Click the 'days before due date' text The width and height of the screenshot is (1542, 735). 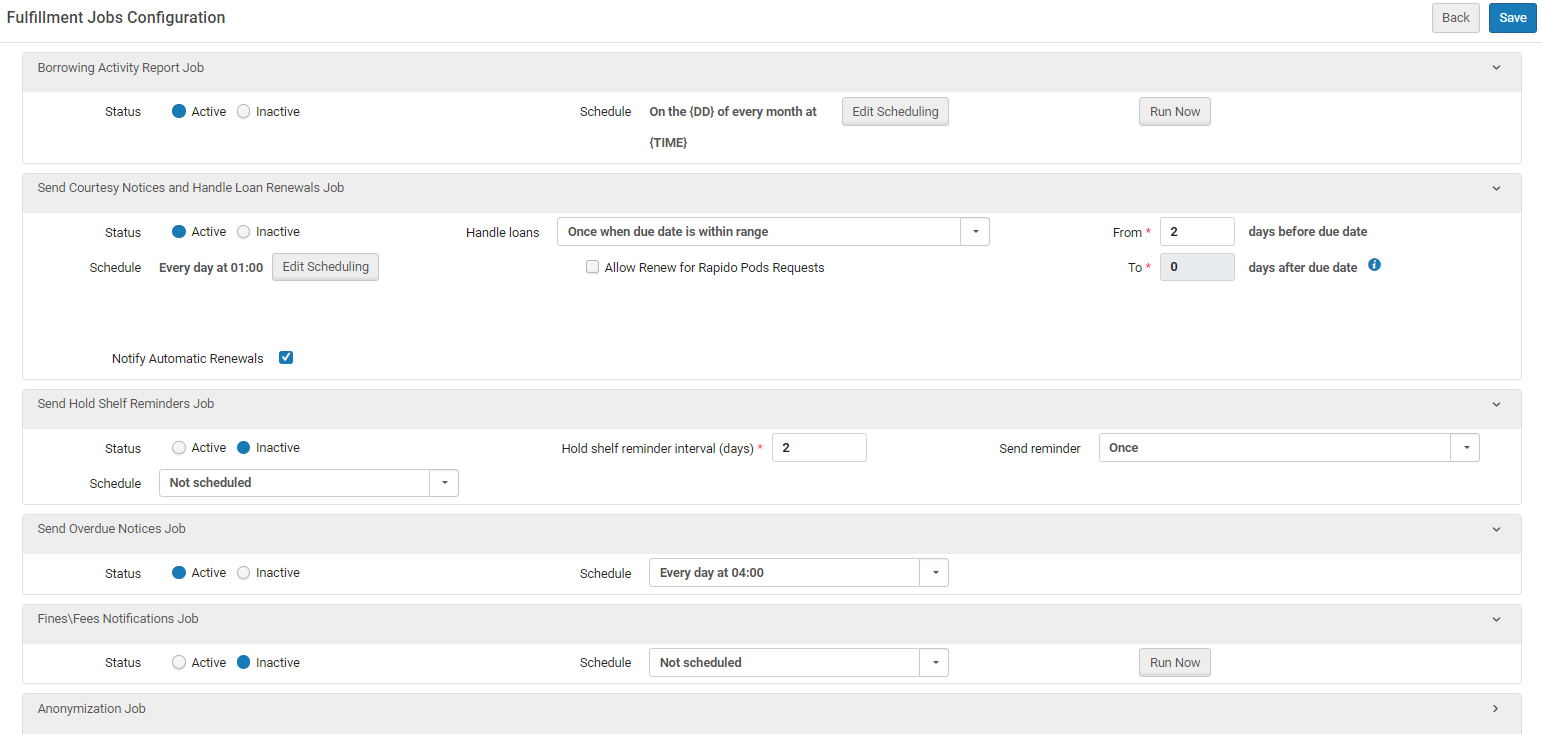[1308, 232]
